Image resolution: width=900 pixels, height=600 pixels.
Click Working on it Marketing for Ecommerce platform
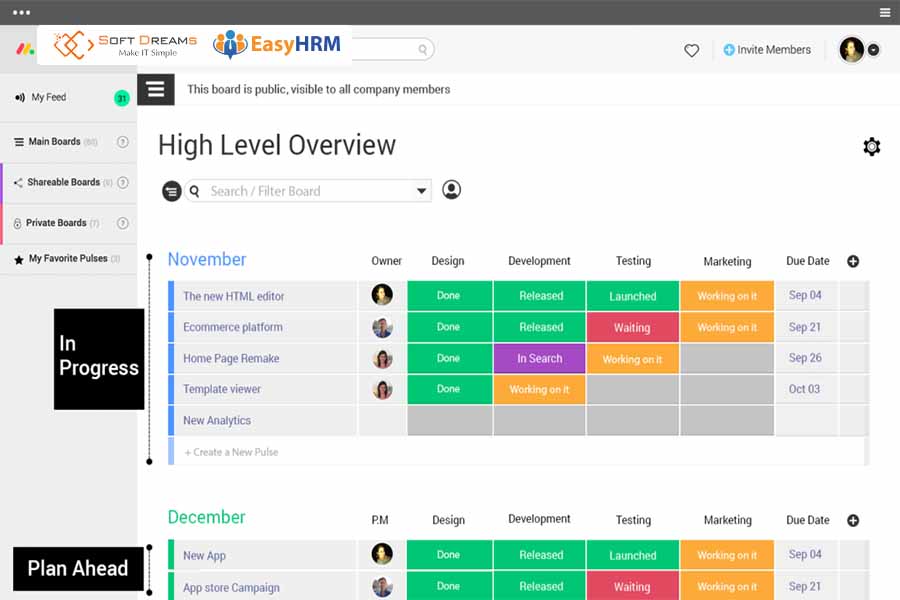pyautogui.click(x=727, y=327)
